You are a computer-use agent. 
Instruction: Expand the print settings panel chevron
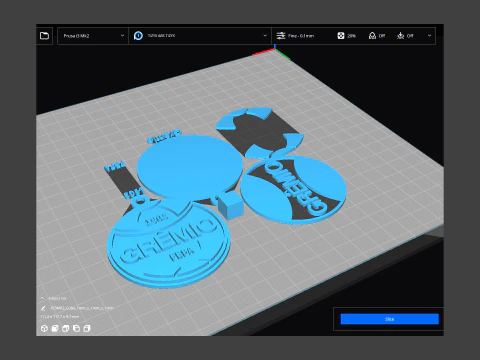(429, 36)
